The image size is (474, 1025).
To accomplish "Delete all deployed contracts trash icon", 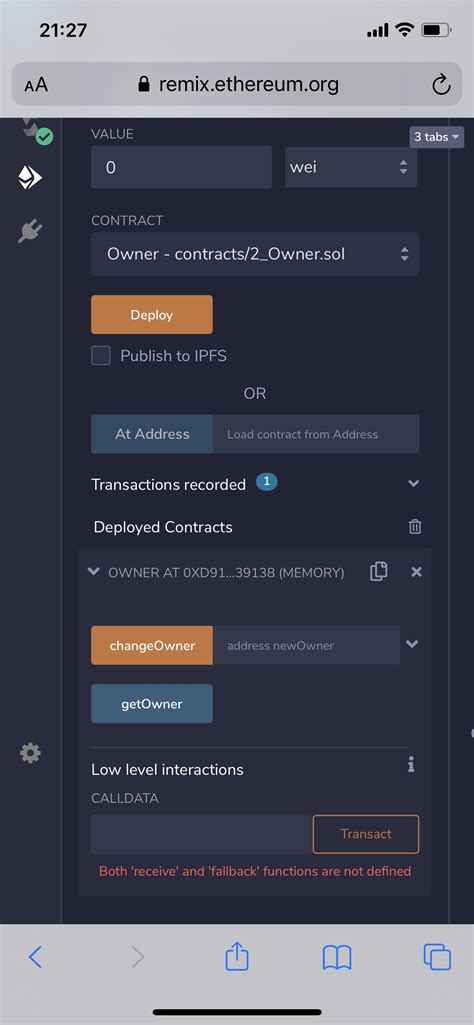I will [415, 527].
